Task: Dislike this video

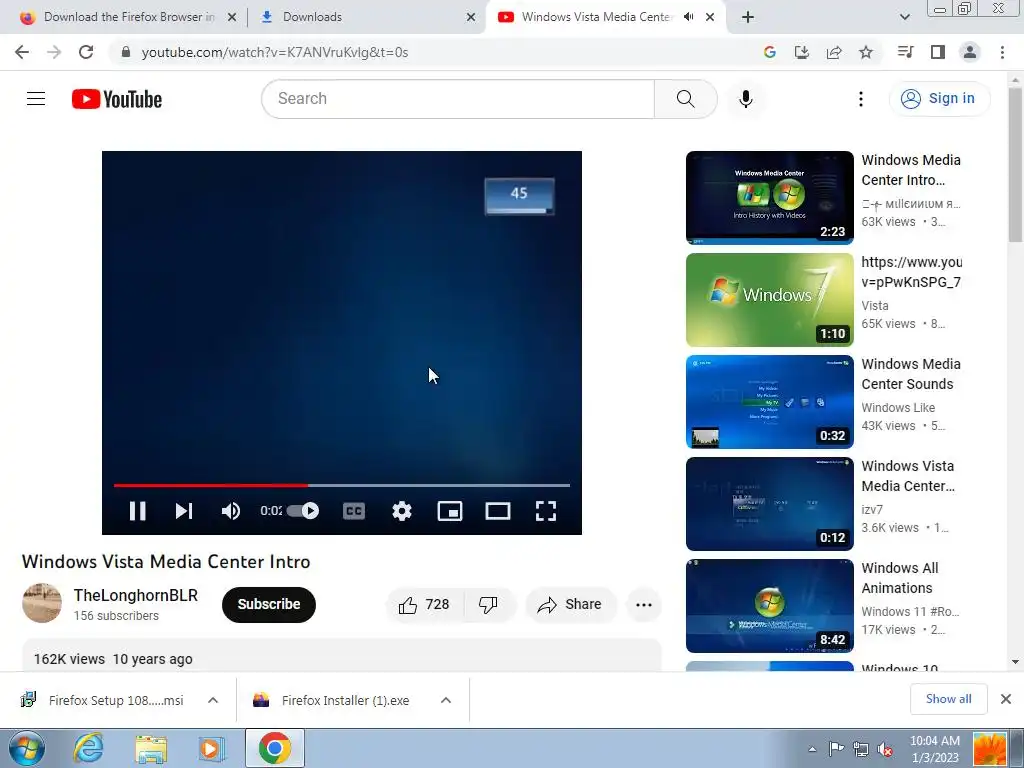Action: coord(488,605)
